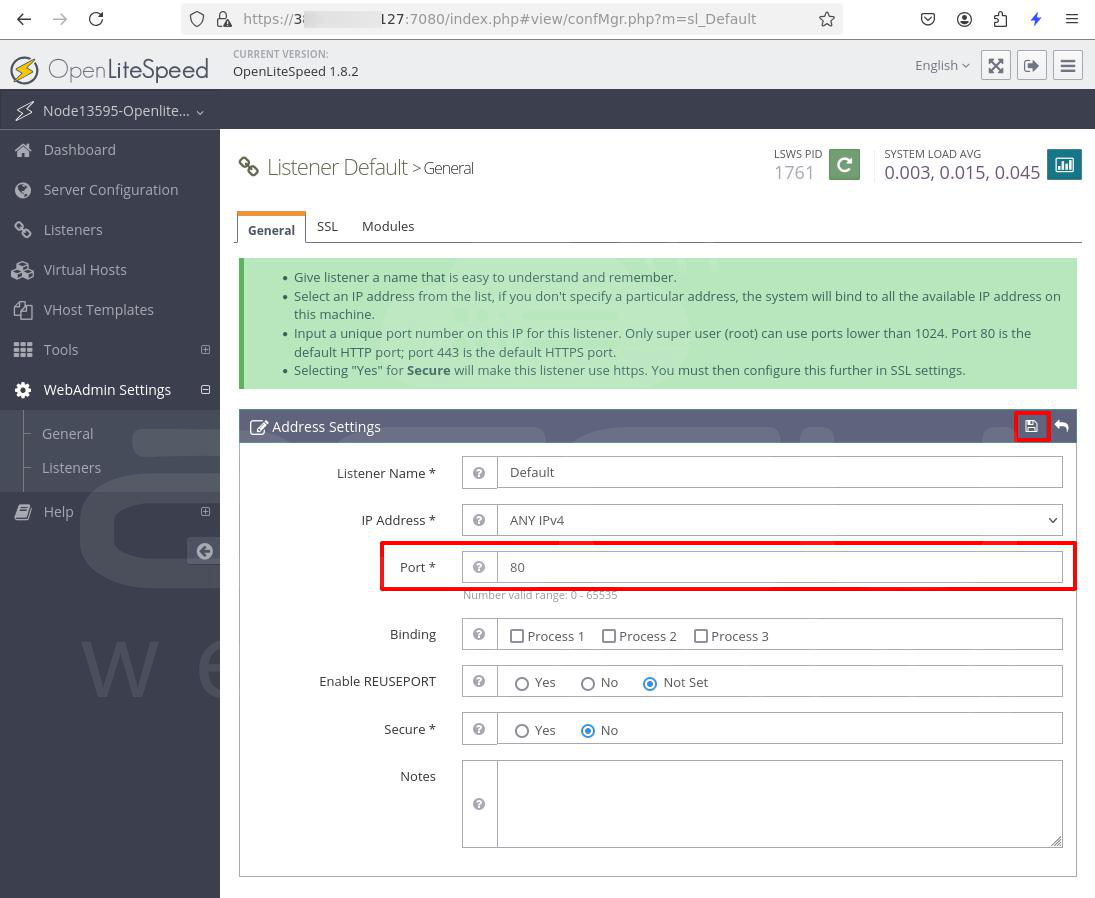
Task: Select No for Enable REUSEPORT
Action: tap(588, 684)
